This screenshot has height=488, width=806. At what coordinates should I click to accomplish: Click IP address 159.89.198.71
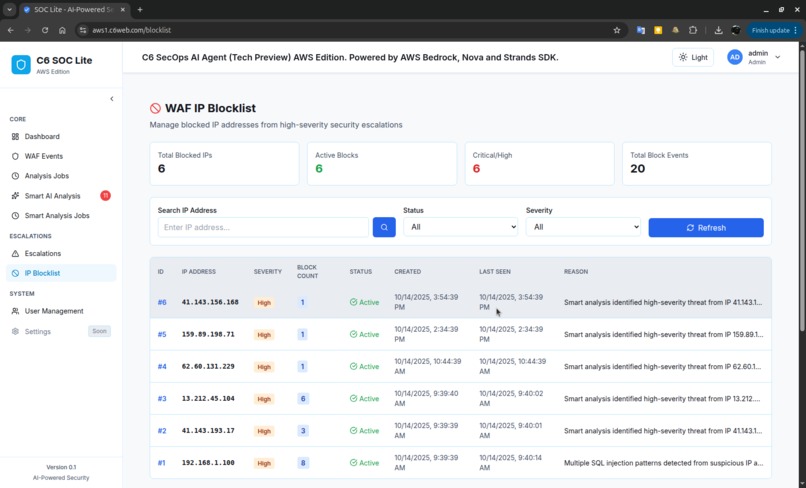208,334
